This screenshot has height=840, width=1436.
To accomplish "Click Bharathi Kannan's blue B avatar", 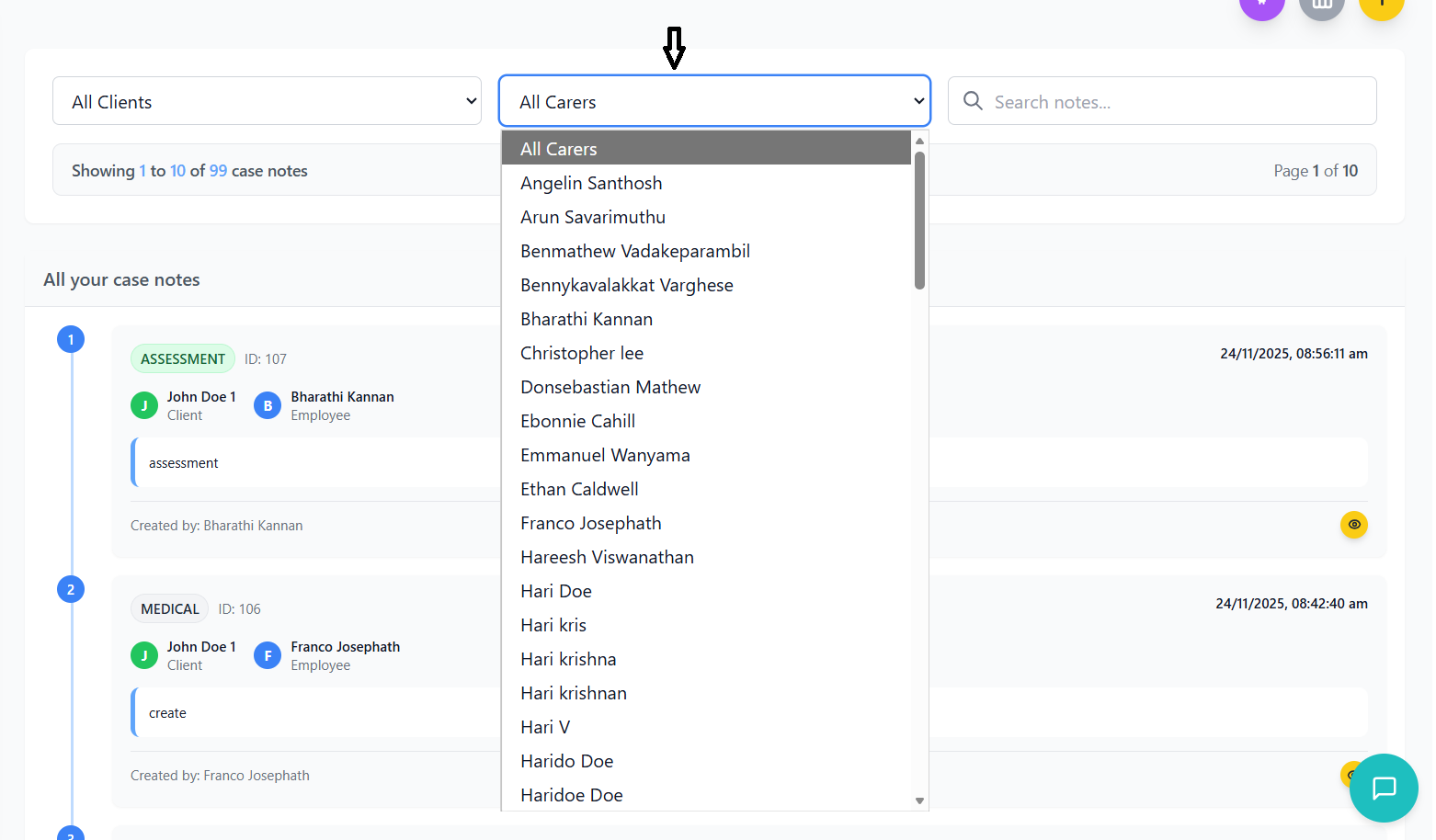I will 268,405.
